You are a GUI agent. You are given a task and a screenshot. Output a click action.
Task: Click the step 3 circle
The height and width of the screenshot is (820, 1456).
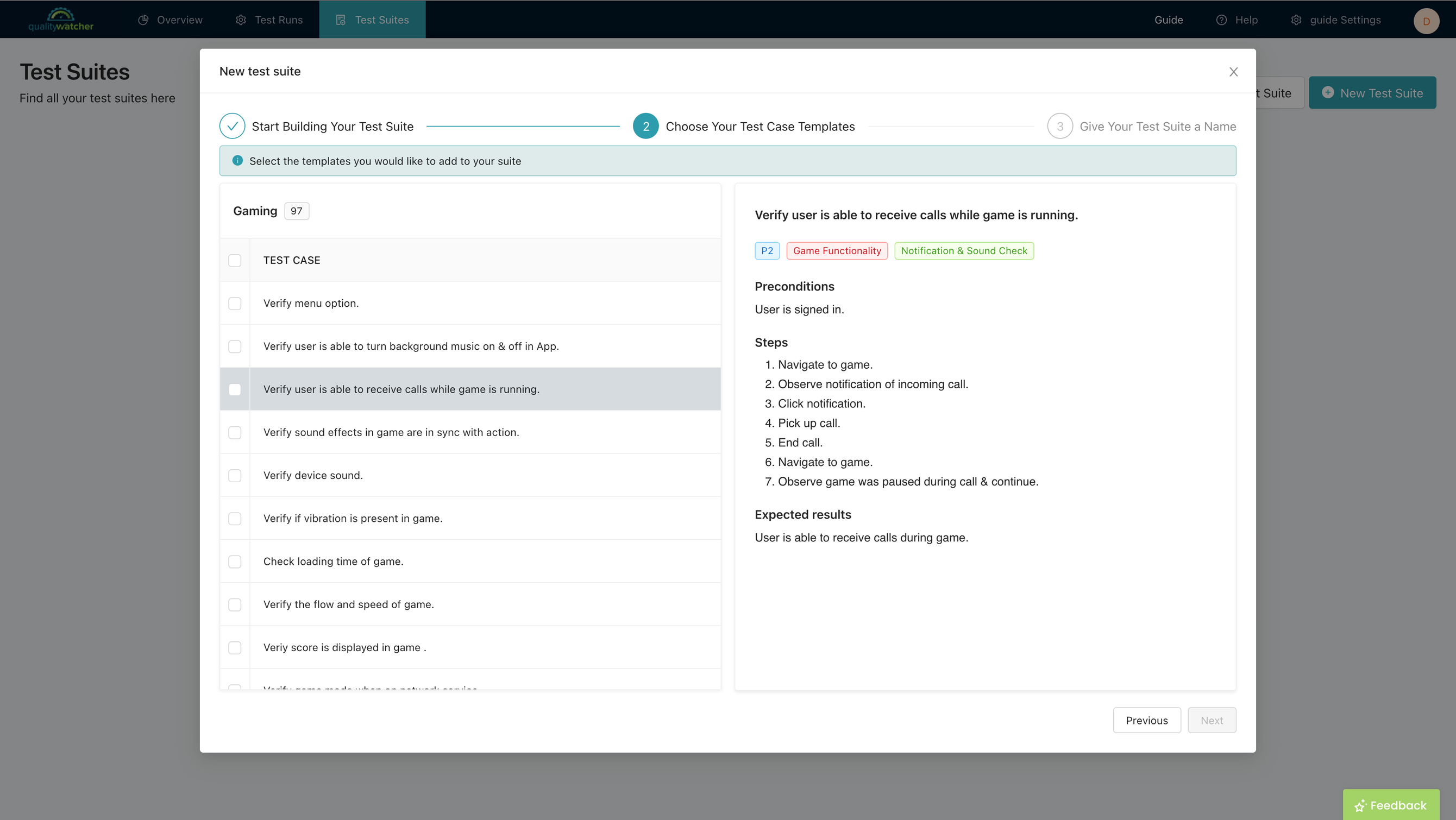[x=1060, y=126]
